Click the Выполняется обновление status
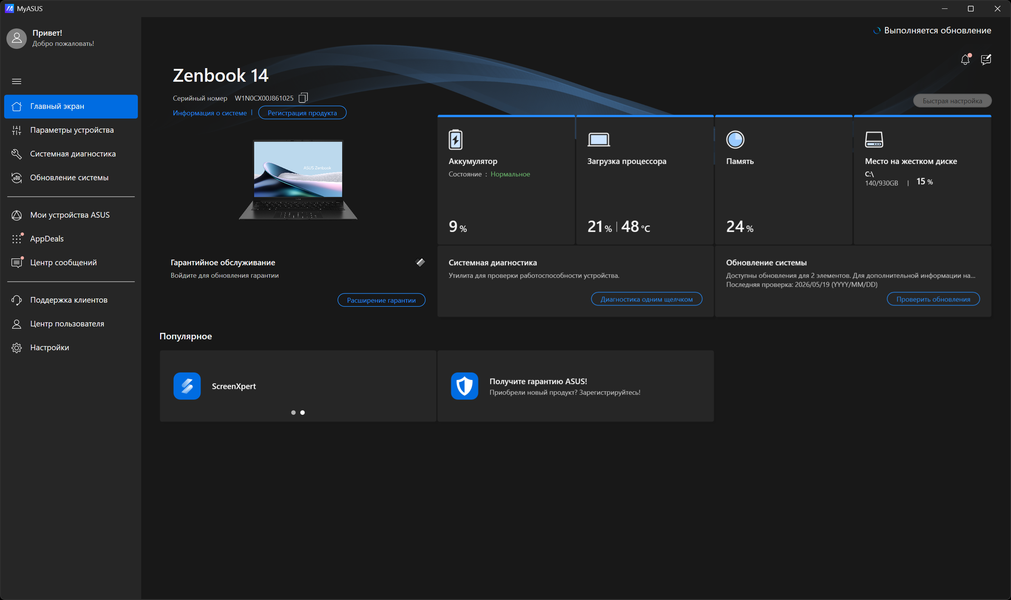This screenshot has height=600, width=1011. pos(932,30)
